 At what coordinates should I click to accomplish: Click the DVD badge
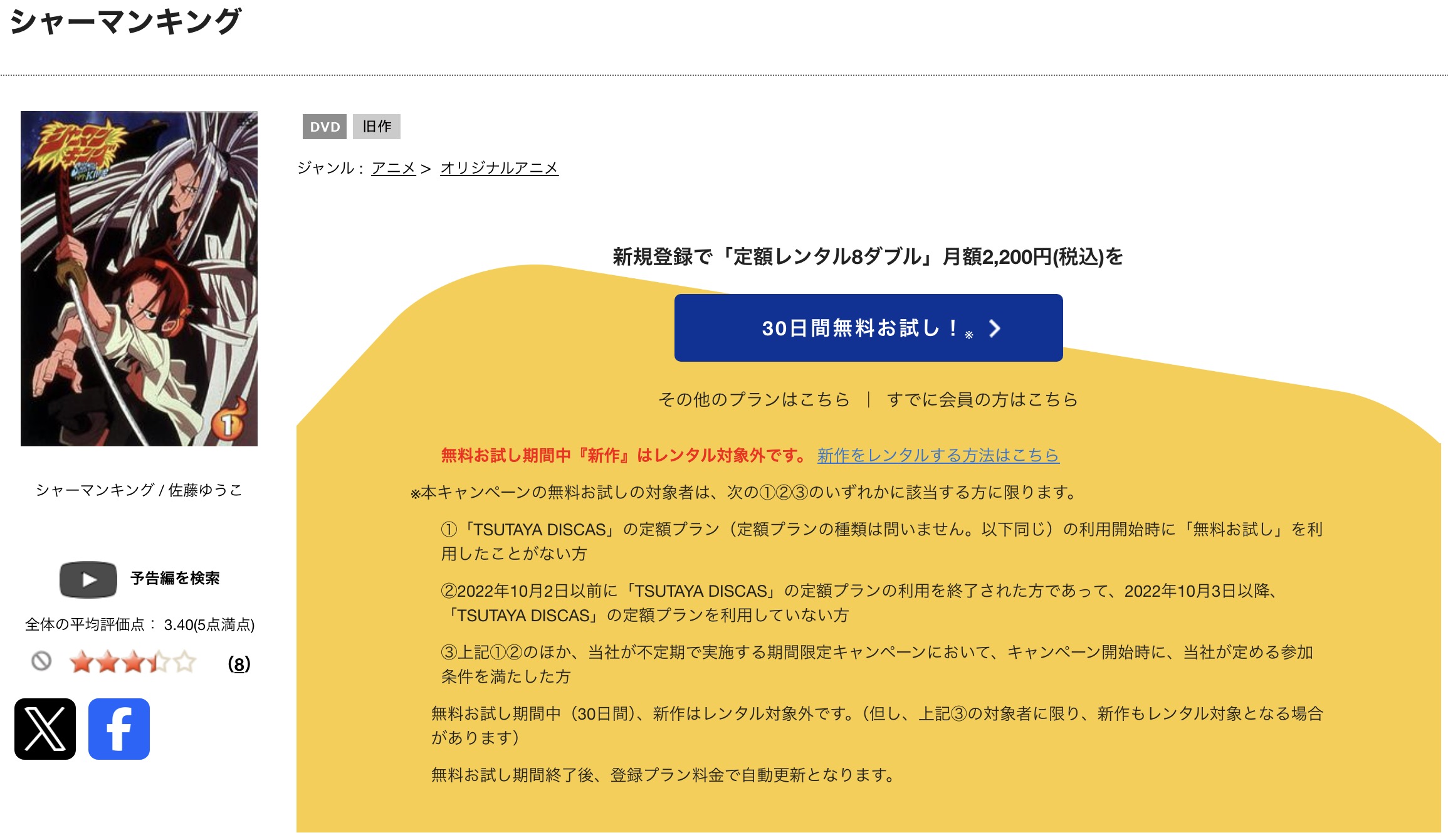pyautogui.click(x=325, y=127)
